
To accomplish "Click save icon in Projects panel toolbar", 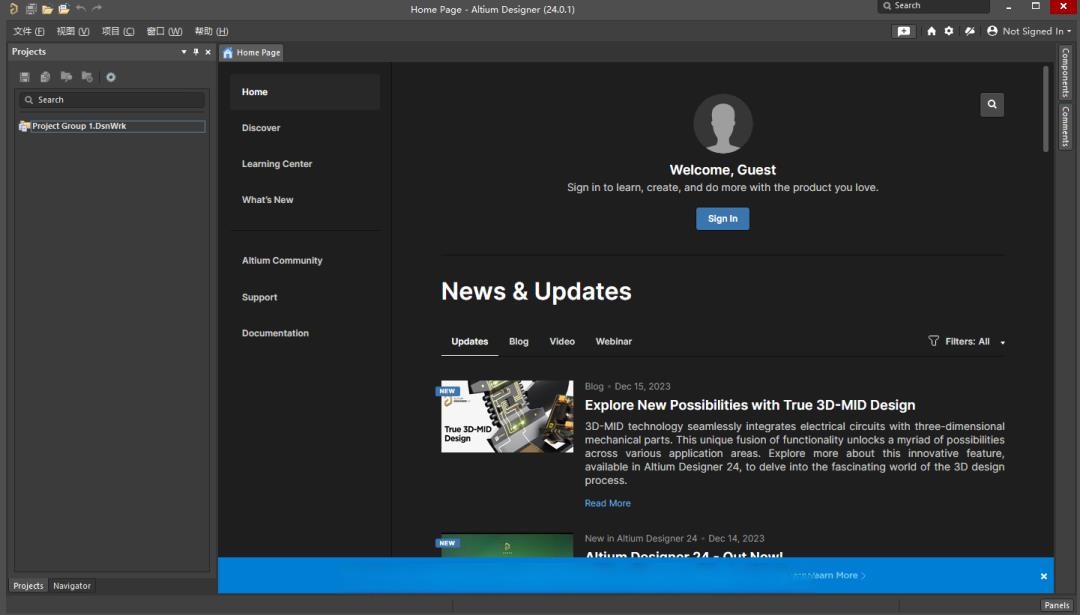I will click(x=25, y=77).
